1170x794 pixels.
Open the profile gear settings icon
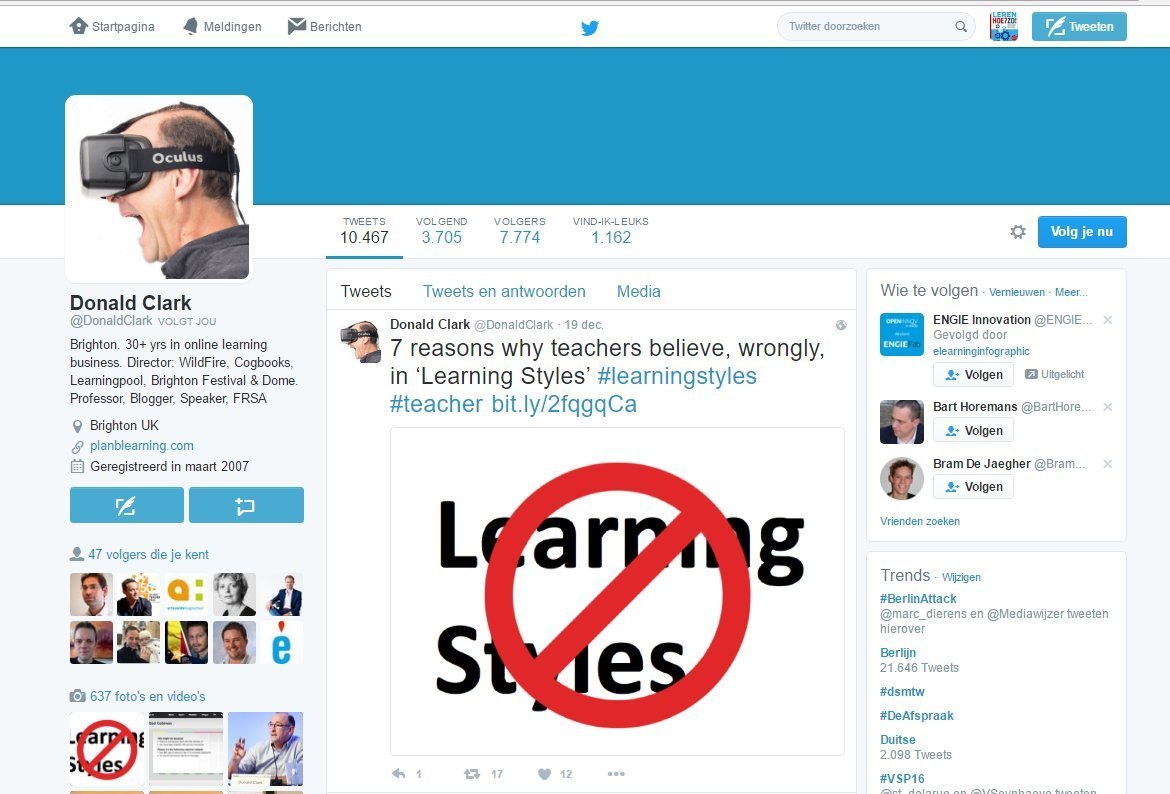[1018, 232]
